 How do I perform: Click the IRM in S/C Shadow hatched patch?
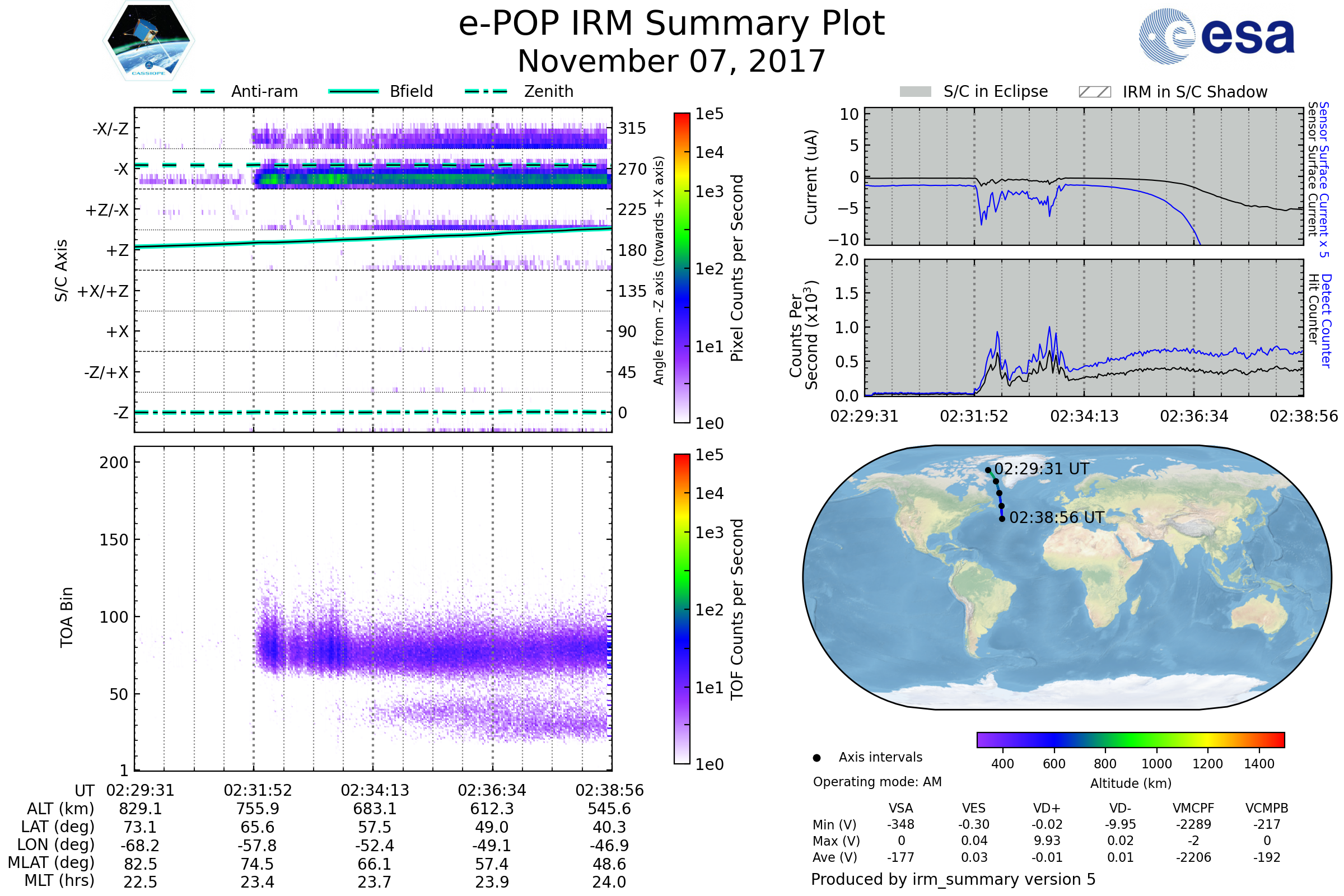coord(1094,92)
